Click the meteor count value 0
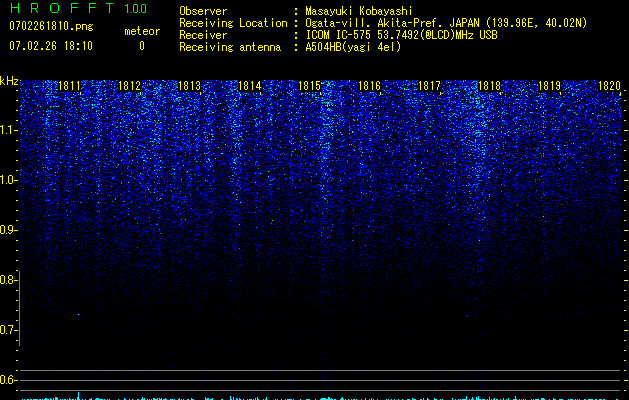 pyautogui.click(x=142, y=46)
